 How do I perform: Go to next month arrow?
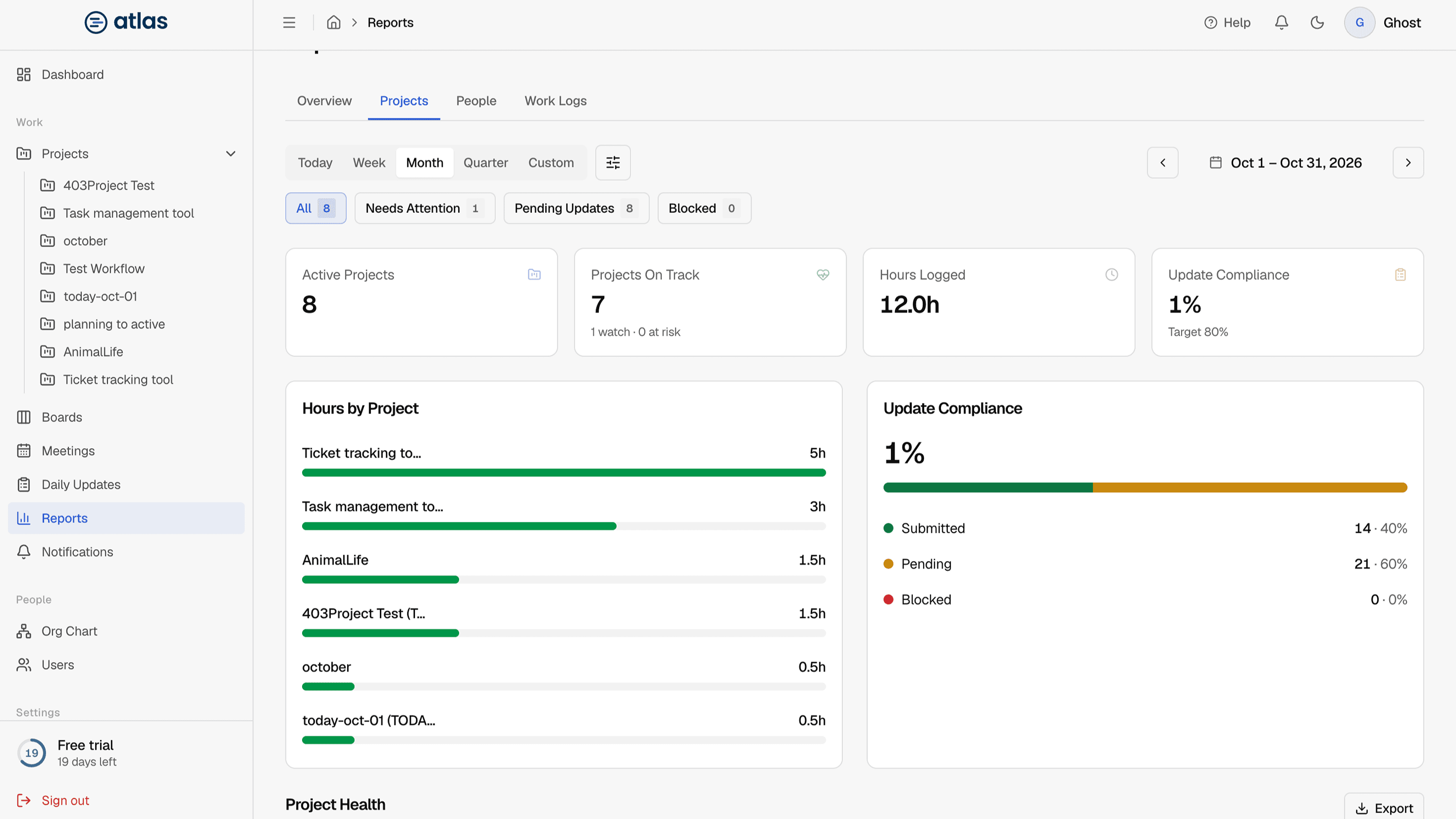pyautogui.click(x=1408, y=163)
